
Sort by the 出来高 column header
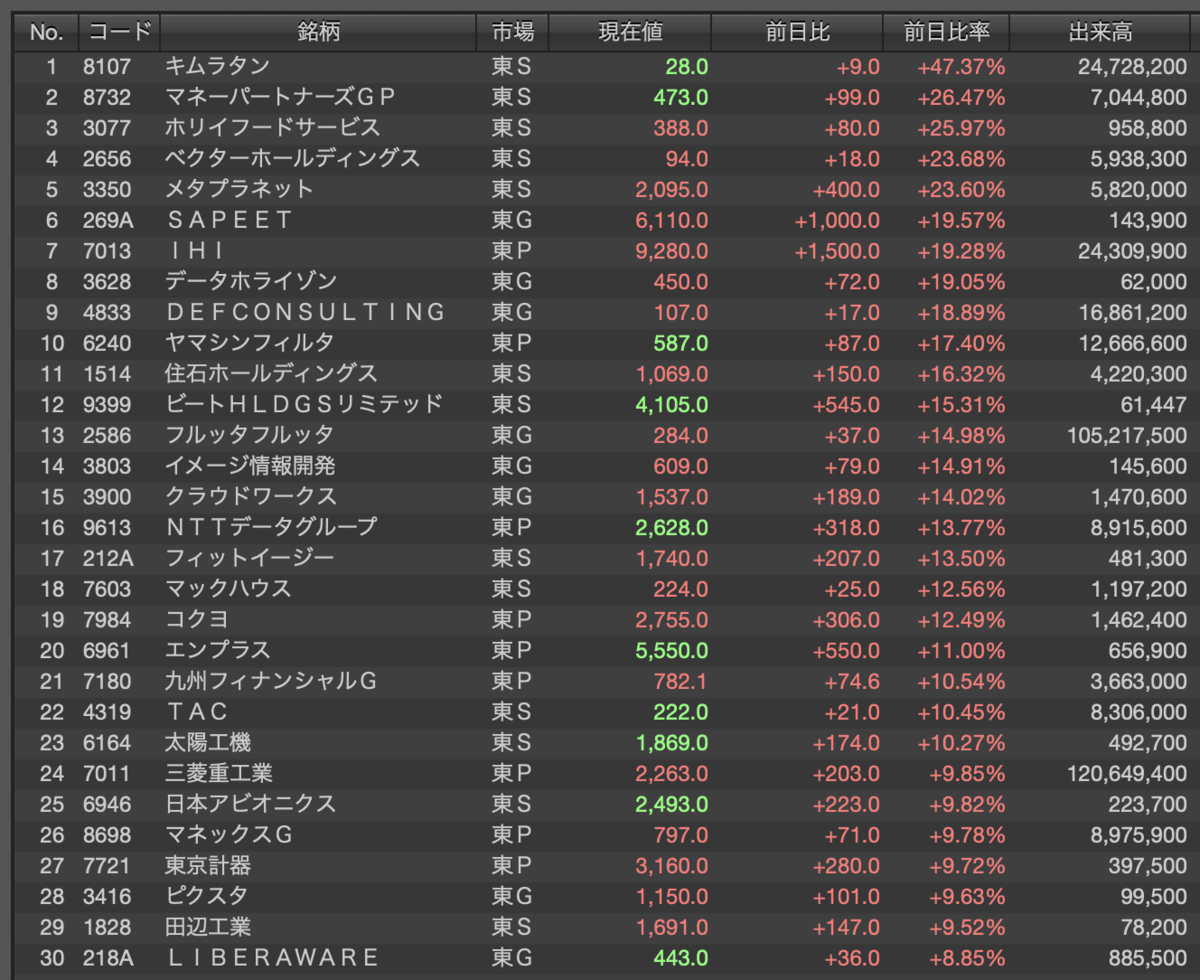pos(1100,32)
